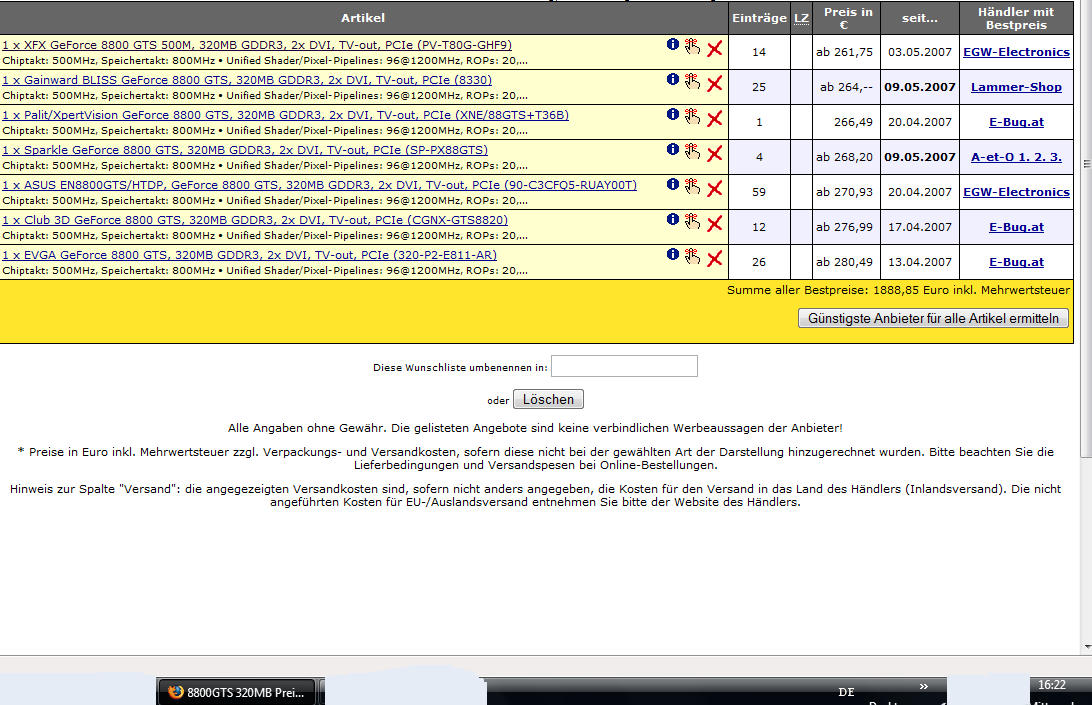Delete Sparkle GeForce item via red X
Image resolution: width=1092 pixels, height=705 pixels.
pyautogui.click(x=715, y=153)
